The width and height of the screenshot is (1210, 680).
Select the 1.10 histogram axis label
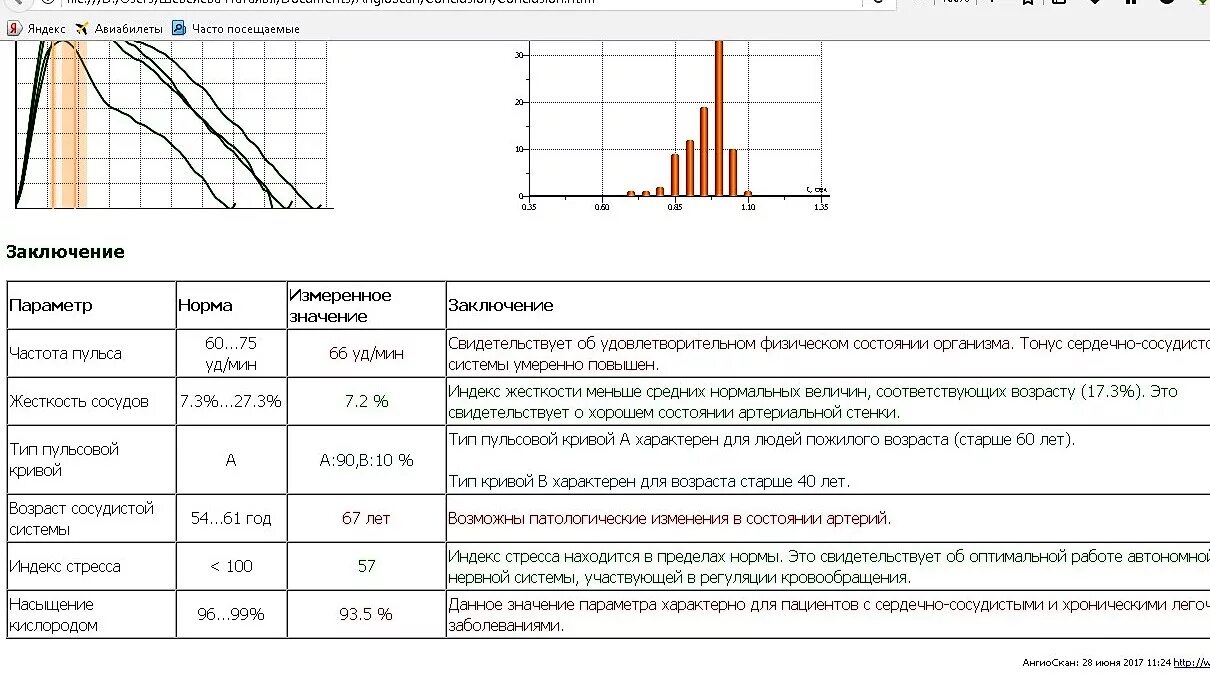click(x=747, y=207)
